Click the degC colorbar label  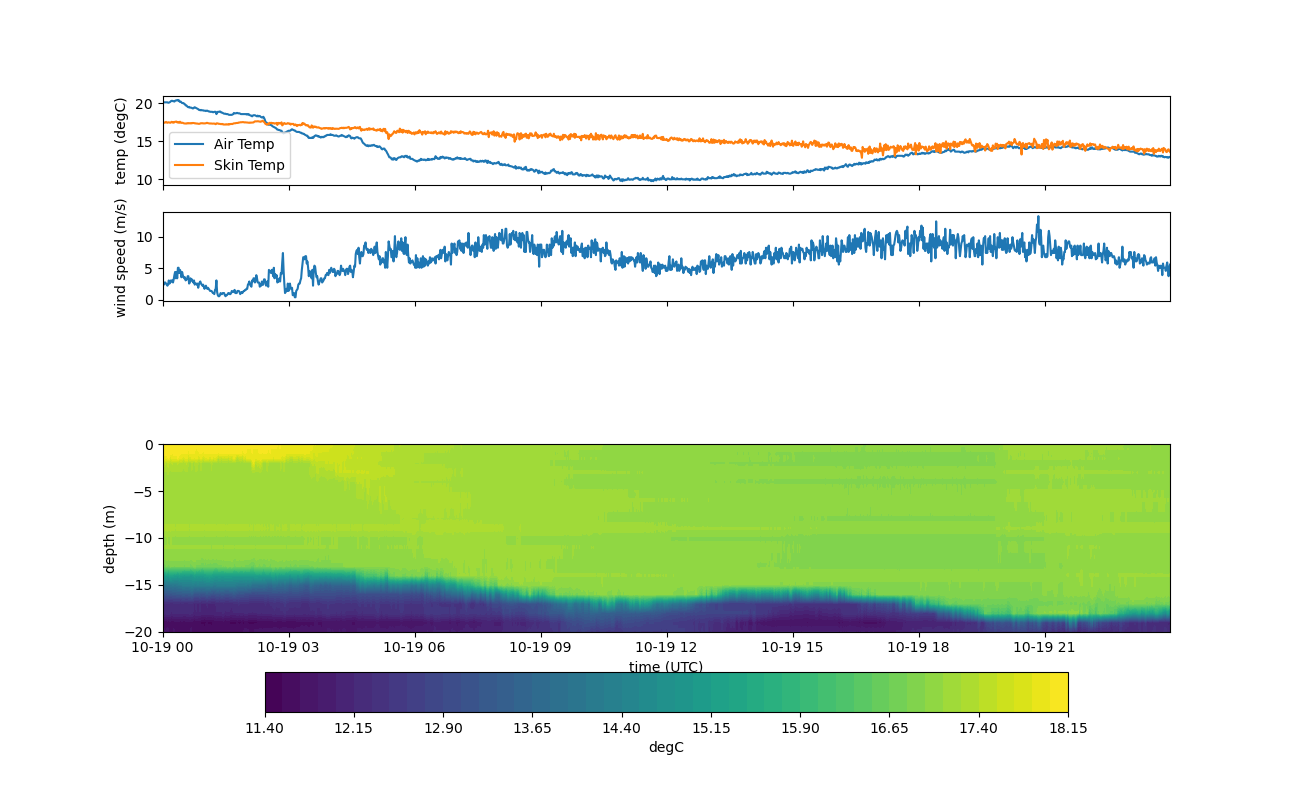click(666, 747)
